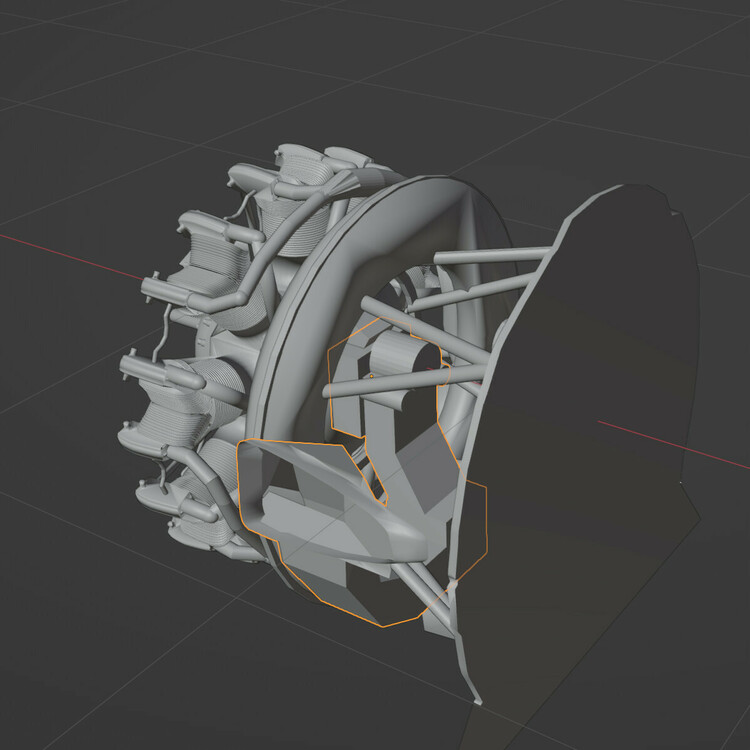Viewport: 750px width, 750px height.
Task: Click the orange origin dot of selected object
Action: click(x=372, y=376)
